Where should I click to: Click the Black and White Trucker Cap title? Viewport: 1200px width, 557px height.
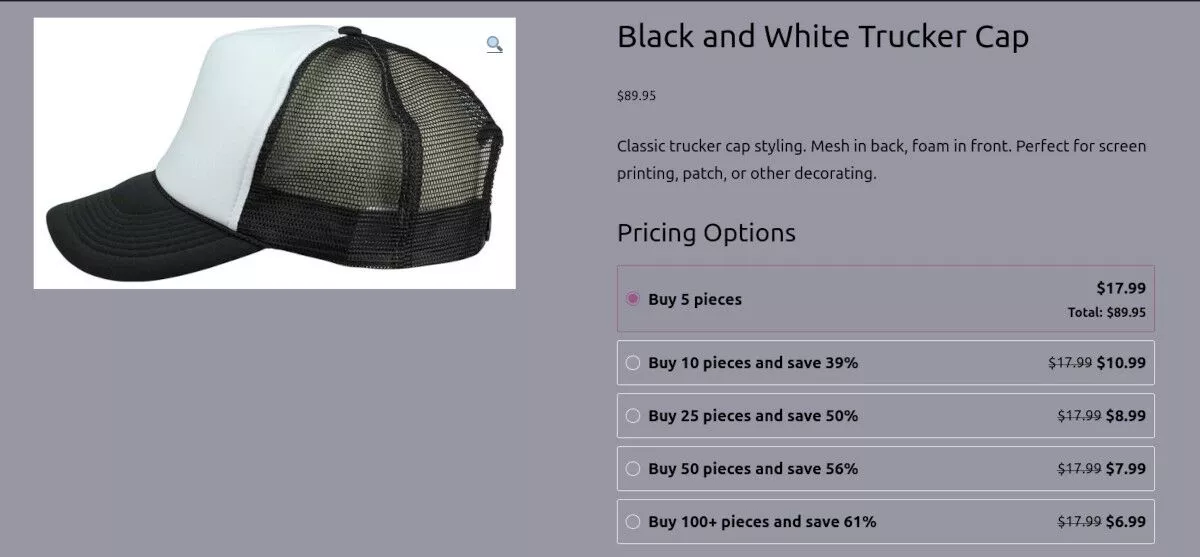point(822,38)
